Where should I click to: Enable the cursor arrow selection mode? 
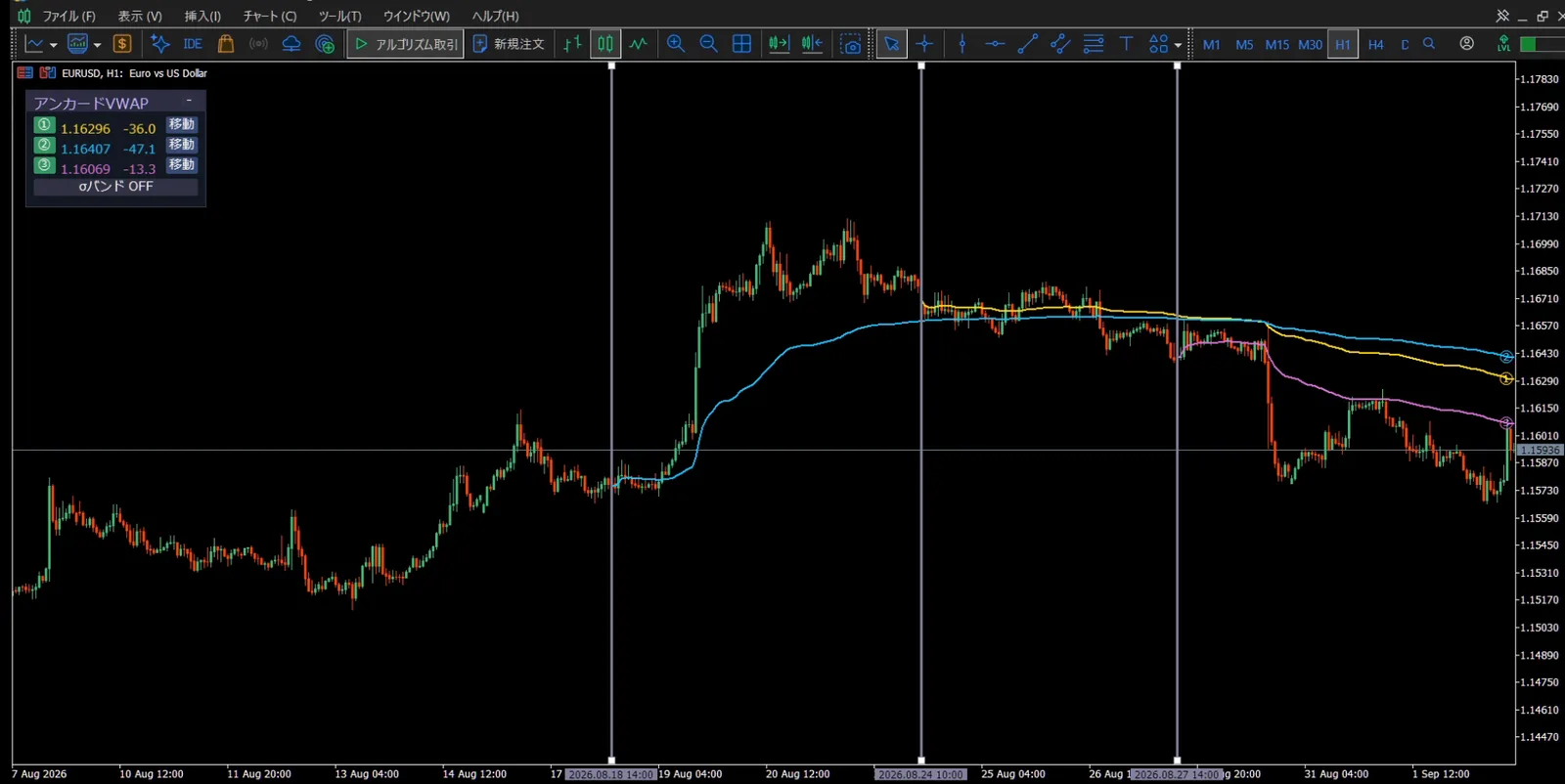coord(891,44)
